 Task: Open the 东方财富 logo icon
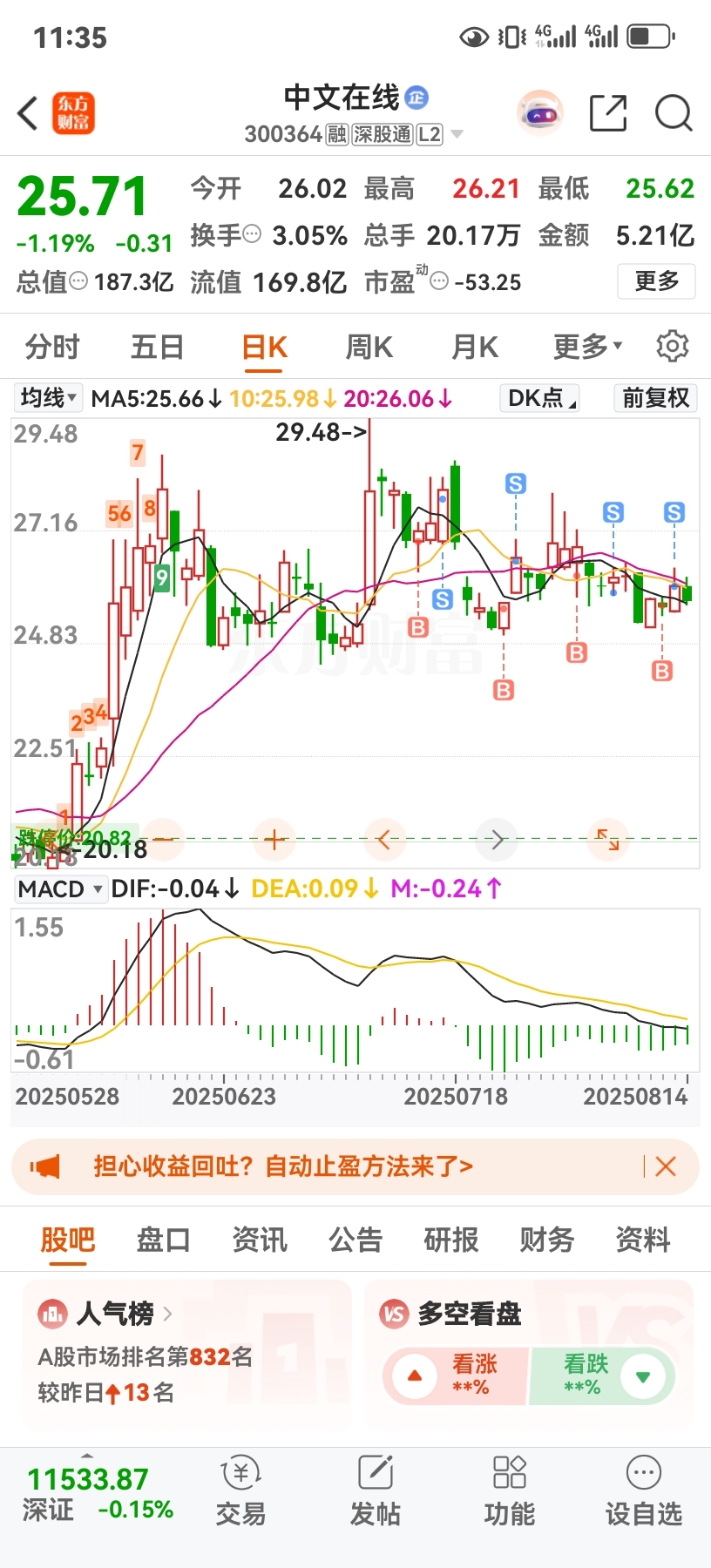(73, 113)
